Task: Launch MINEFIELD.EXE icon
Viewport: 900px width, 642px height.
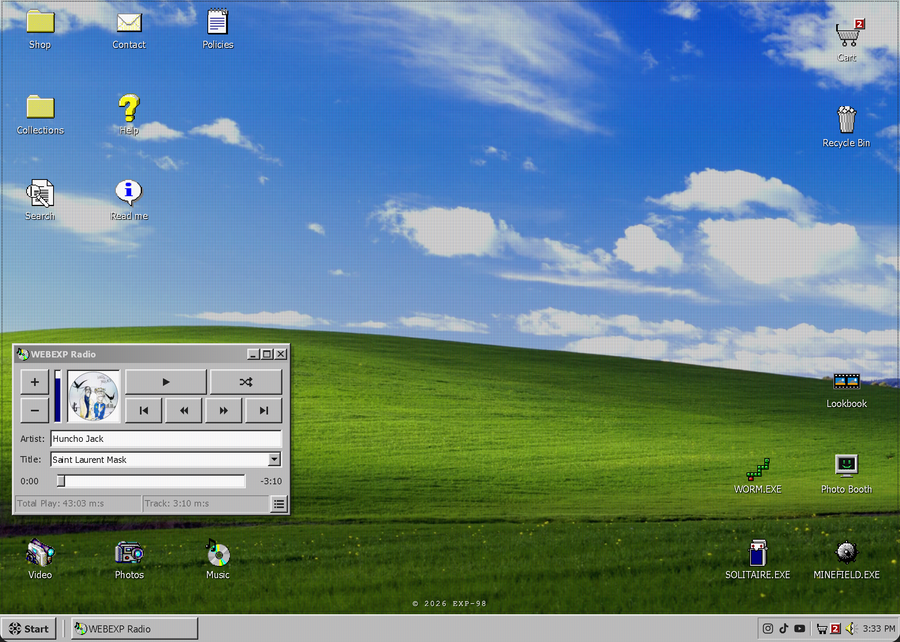Action: click(x=847, y=552)
